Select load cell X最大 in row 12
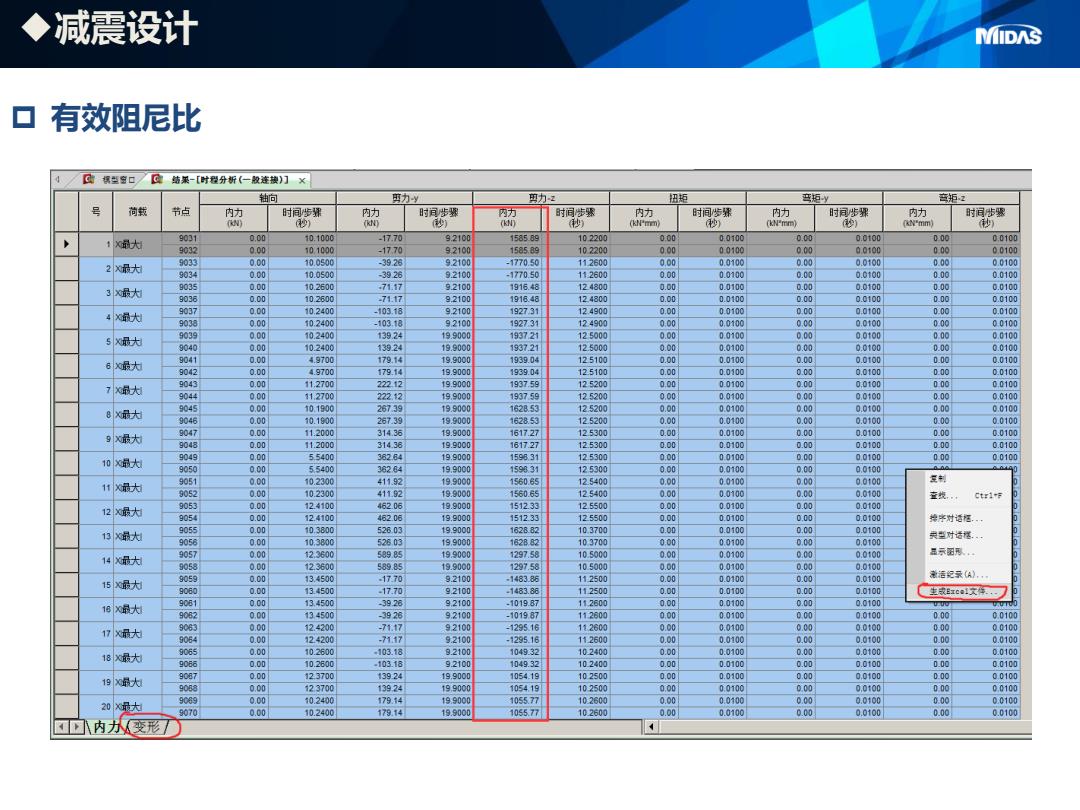This screenshot has width=1080, height=810. 138,512
